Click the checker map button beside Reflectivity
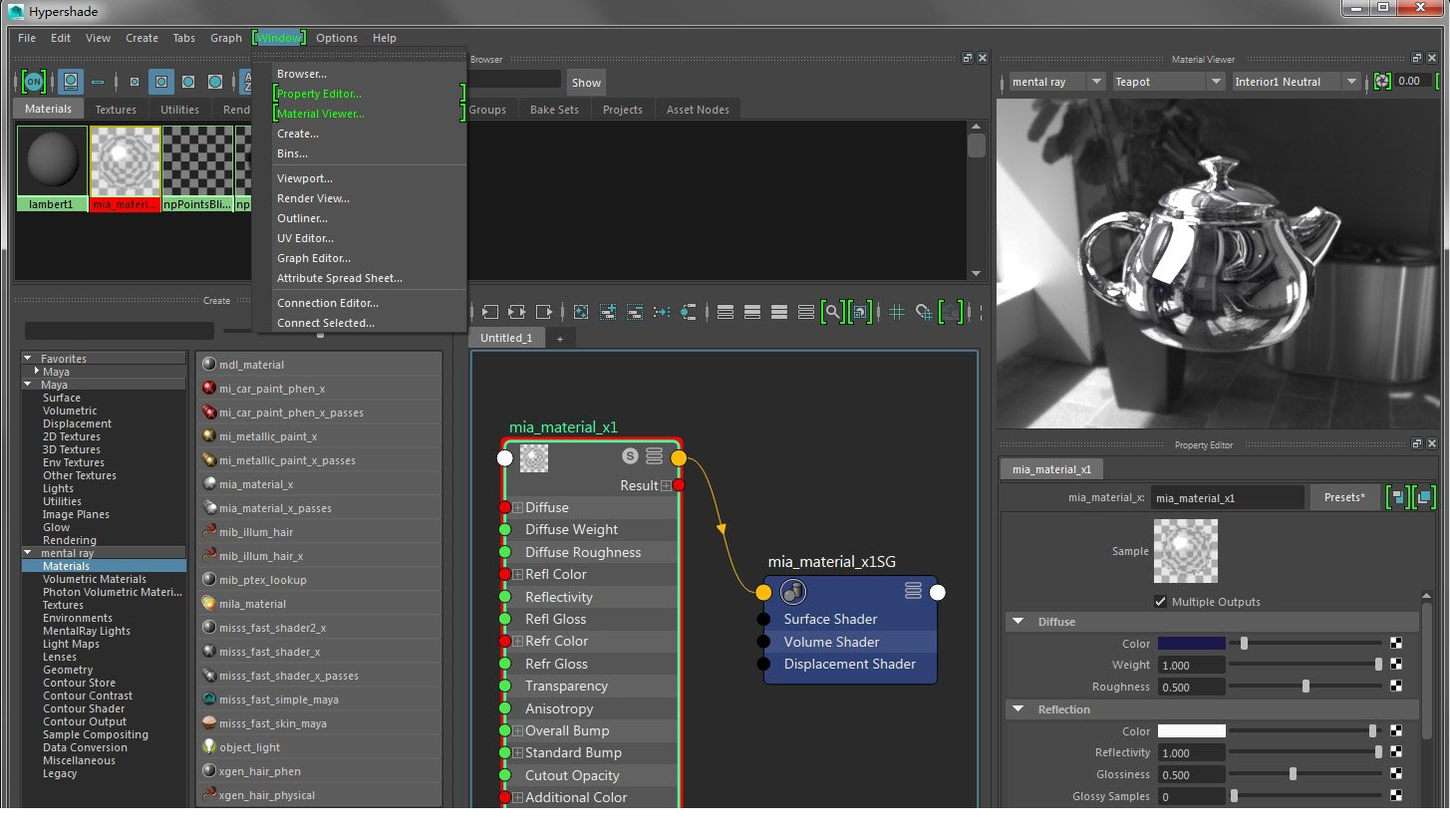 [x=1396, y=752]
